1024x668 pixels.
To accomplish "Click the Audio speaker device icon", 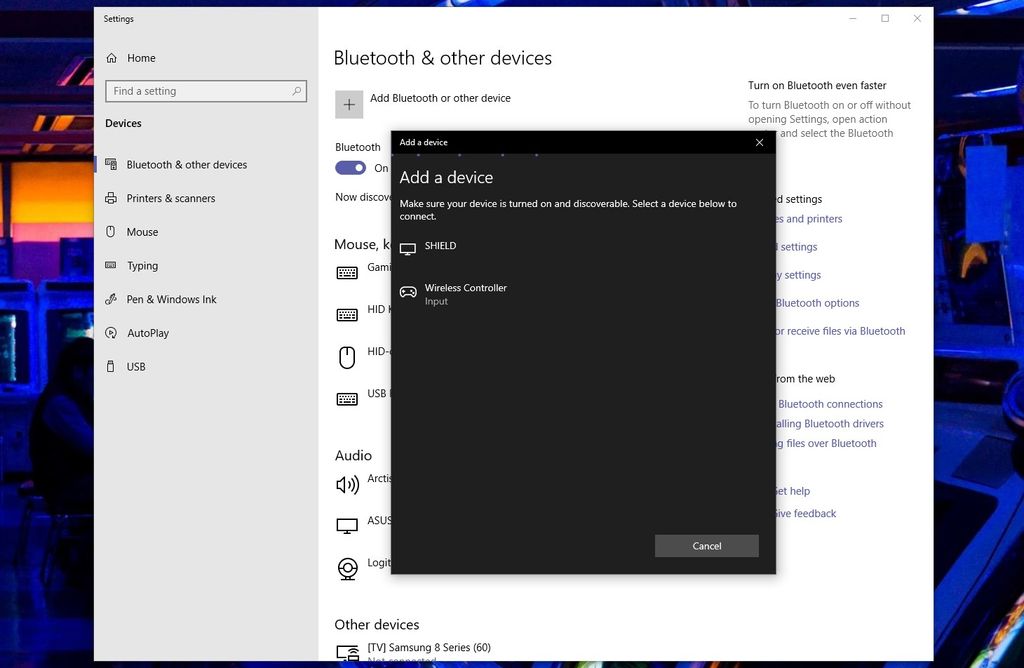I will (347, 485).
